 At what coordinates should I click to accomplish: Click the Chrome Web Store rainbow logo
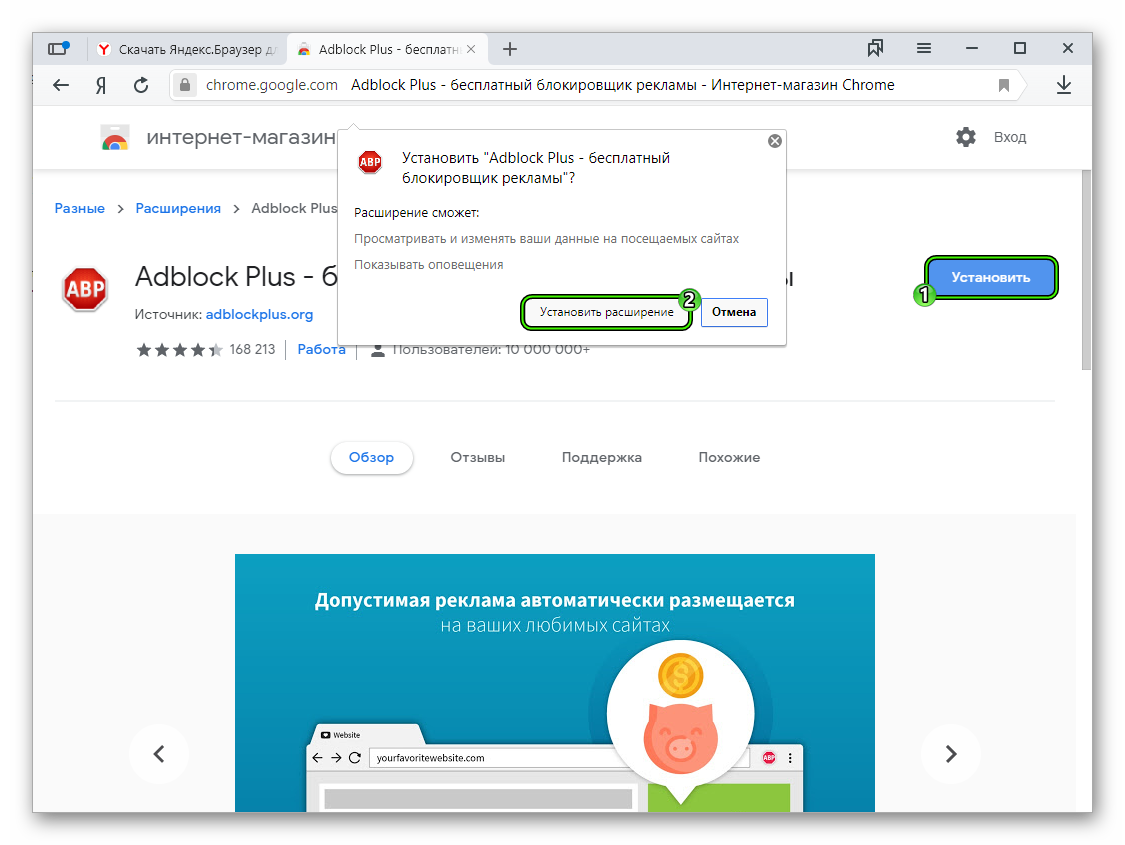[x=115, y=137]
